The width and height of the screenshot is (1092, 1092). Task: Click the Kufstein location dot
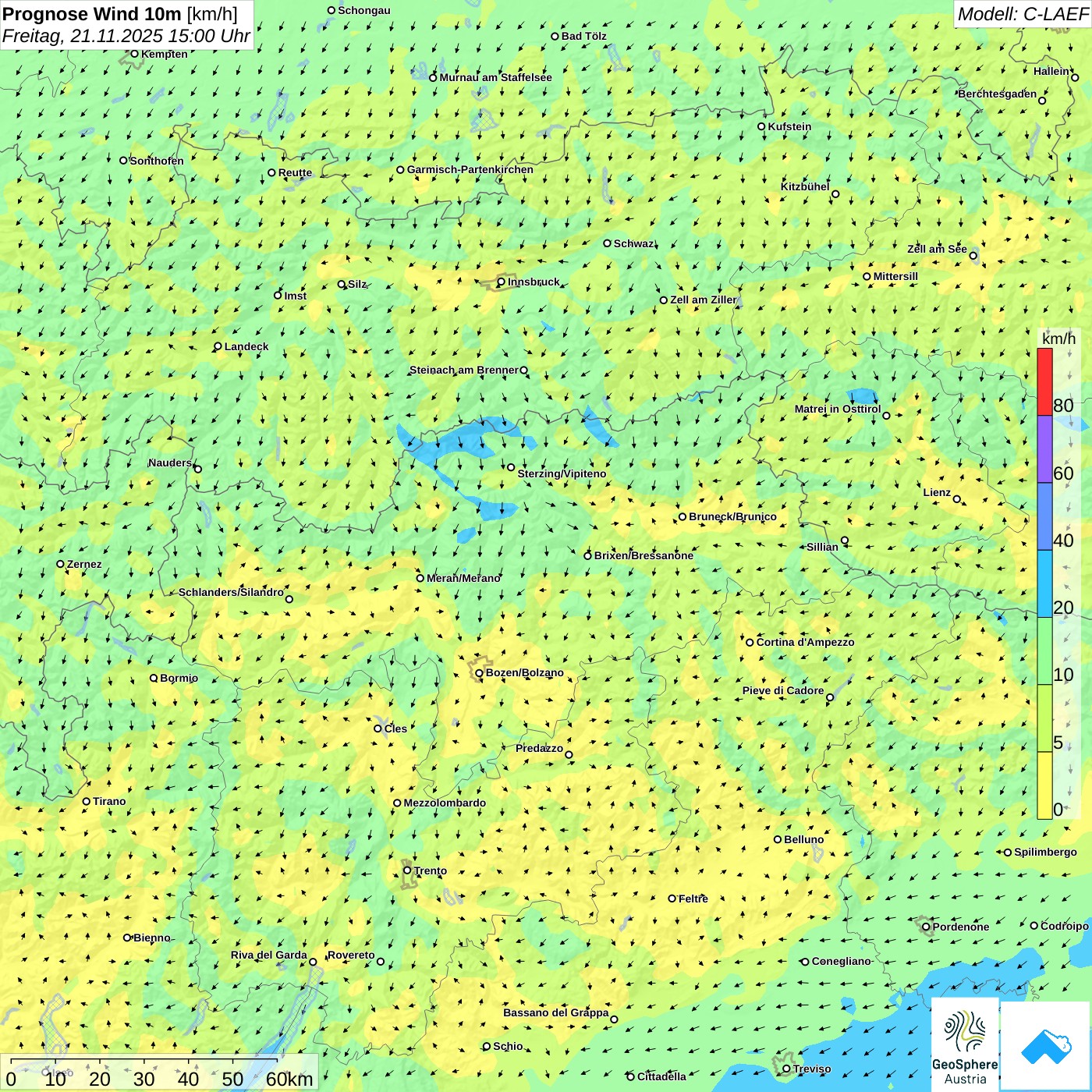[x=762, y=126]
